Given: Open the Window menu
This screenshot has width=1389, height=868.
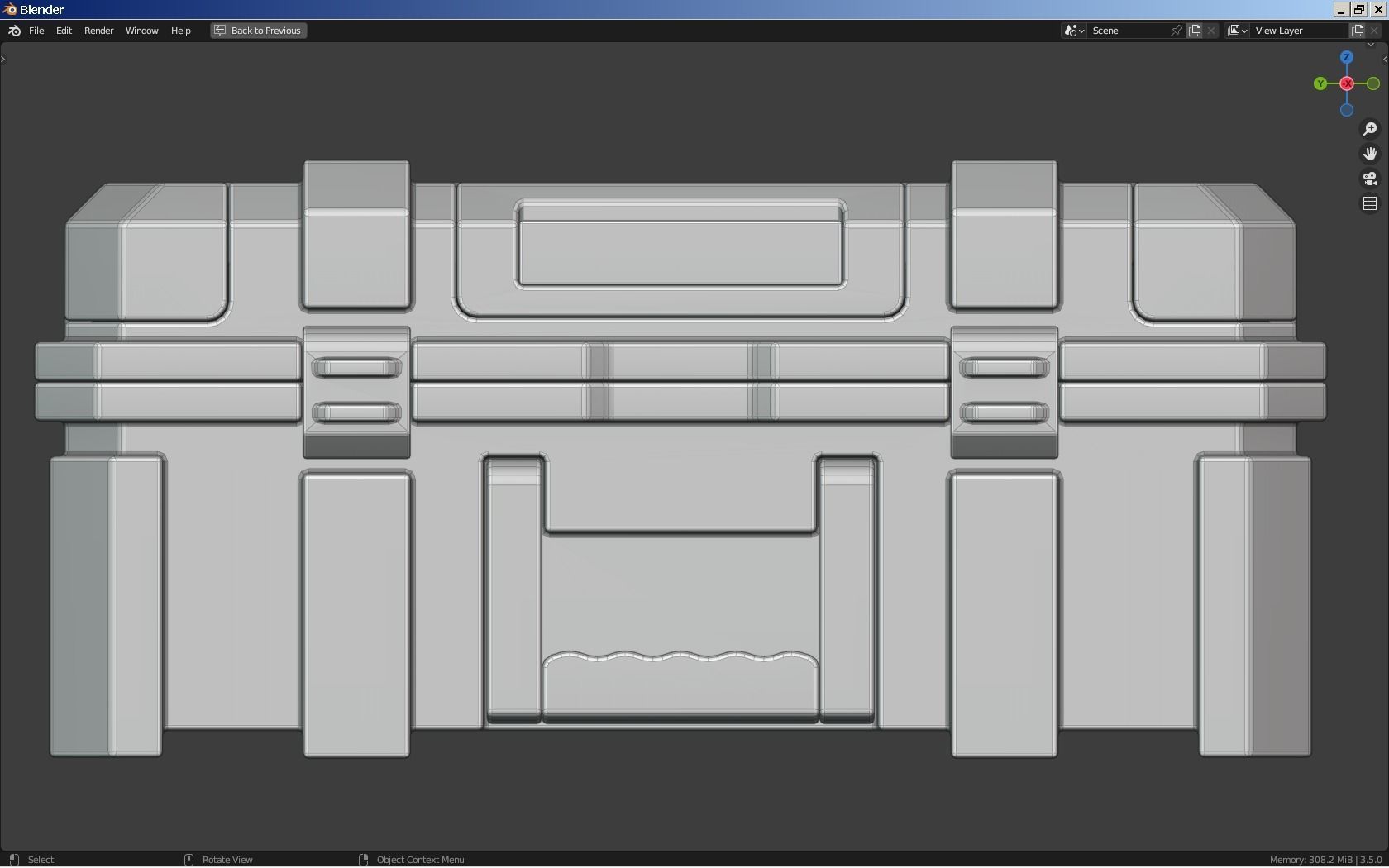Looking at the screenshot, I should coord(141,31).
